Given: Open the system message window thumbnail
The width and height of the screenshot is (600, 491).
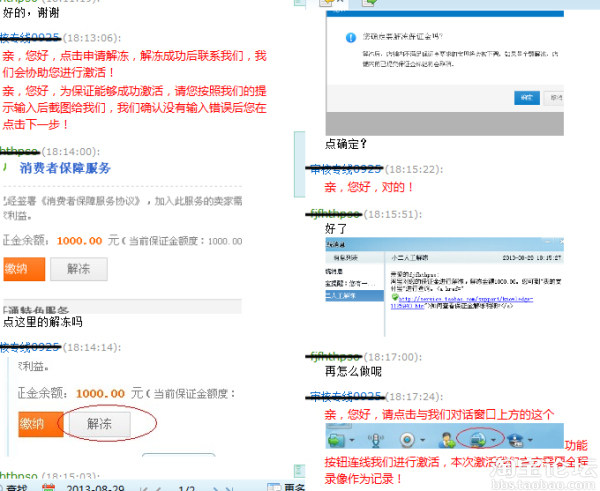Looking at the screenshot, I should (444, 287).
